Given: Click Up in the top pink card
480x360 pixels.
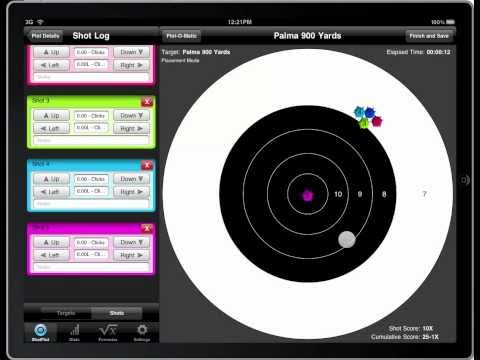Looking at the screenshot, I should click(x=51, y=52).
